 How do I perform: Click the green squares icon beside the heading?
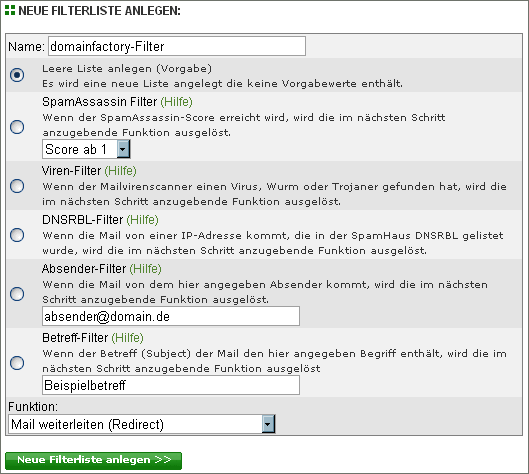(10, 10)
